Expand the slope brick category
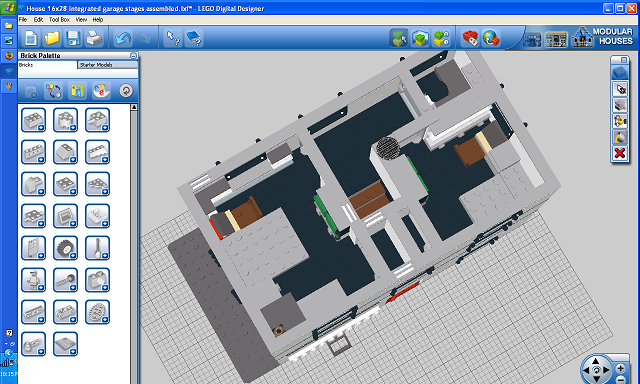Viewport: 640px width, 384px height. point(65,152)
